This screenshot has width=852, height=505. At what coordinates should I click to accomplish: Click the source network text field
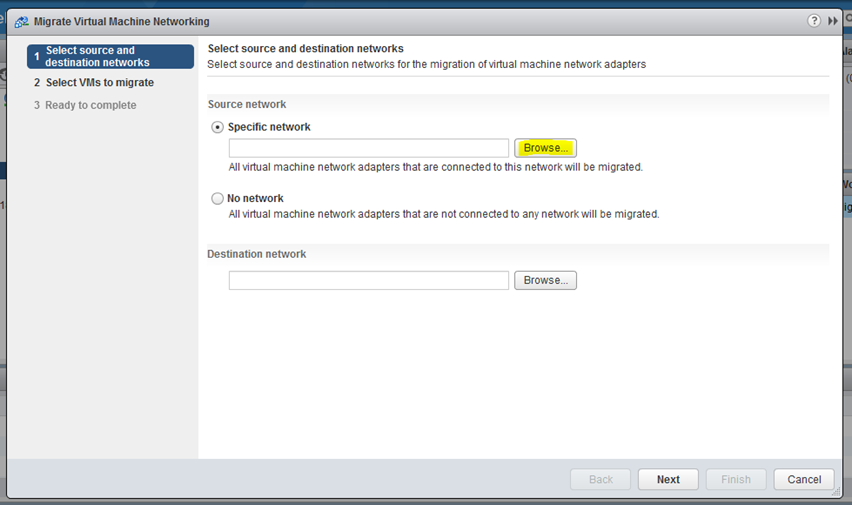point(368,148)
